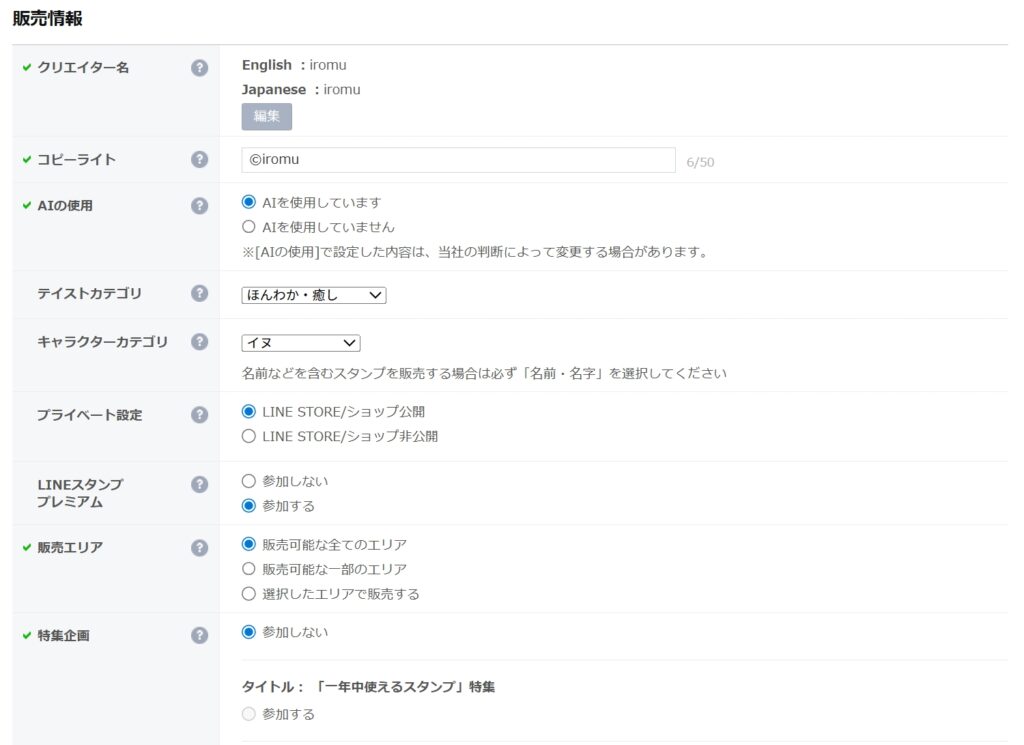Viewport: 1024px width, 745px height.
Task: Open the help icon for 販売エリア
Action: [200, 548]
